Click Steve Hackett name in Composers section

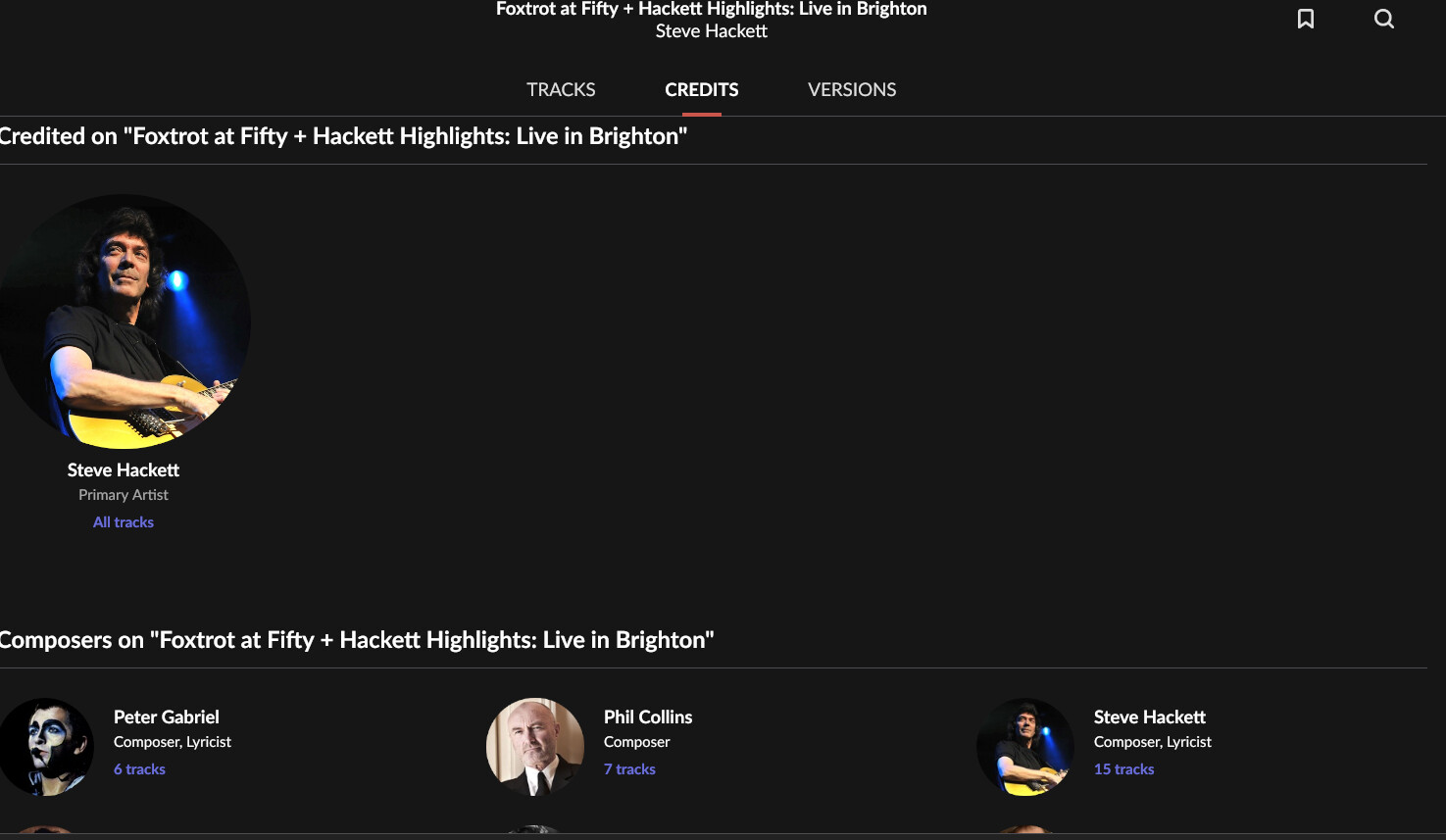(x=1150, y=717)
